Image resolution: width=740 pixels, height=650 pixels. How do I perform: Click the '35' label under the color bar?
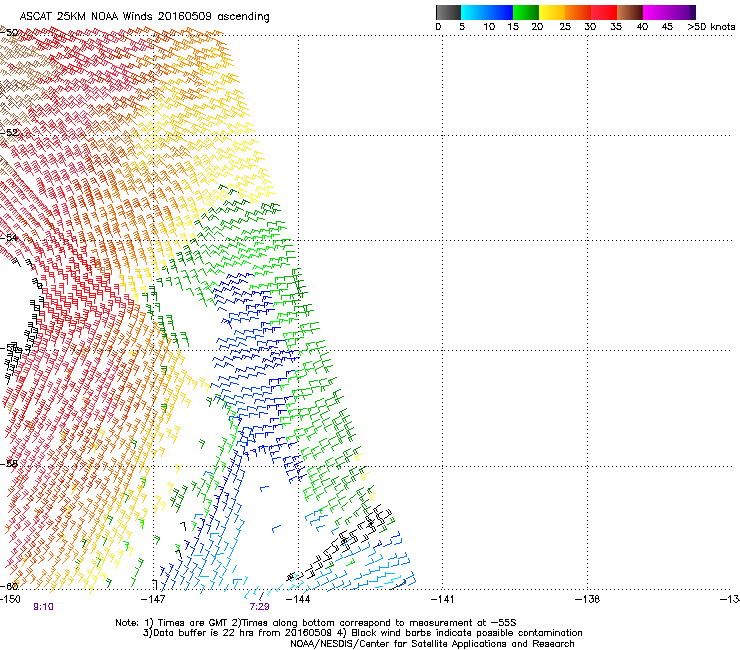(x=616, y=27)
